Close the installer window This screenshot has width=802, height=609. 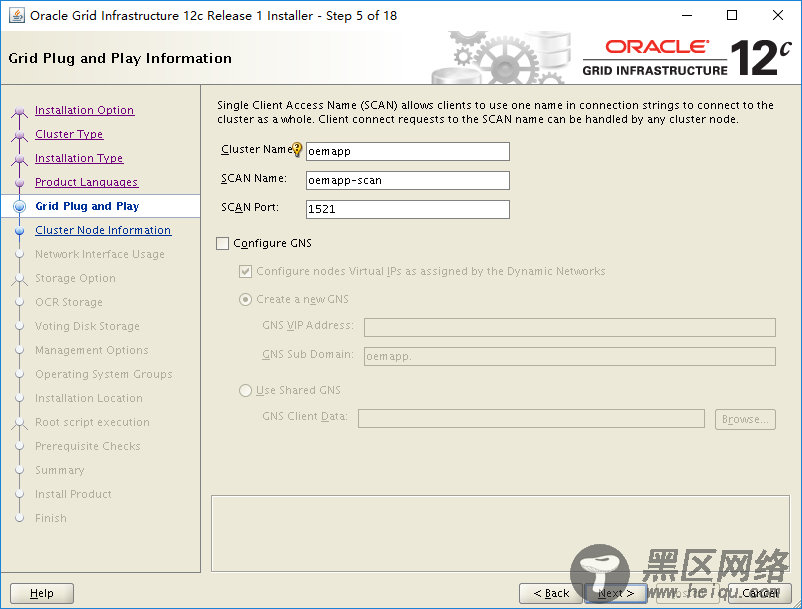click(777, 15)
